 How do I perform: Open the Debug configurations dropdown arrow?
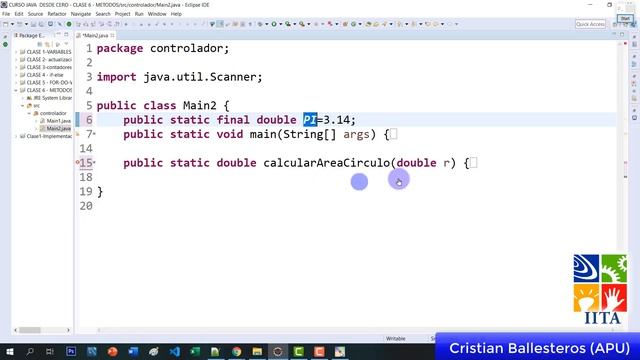[x=267, y=24]
